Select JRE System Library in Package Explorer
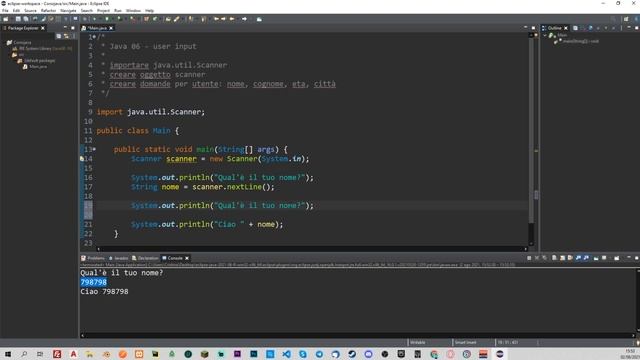 (x=42, y=48)
